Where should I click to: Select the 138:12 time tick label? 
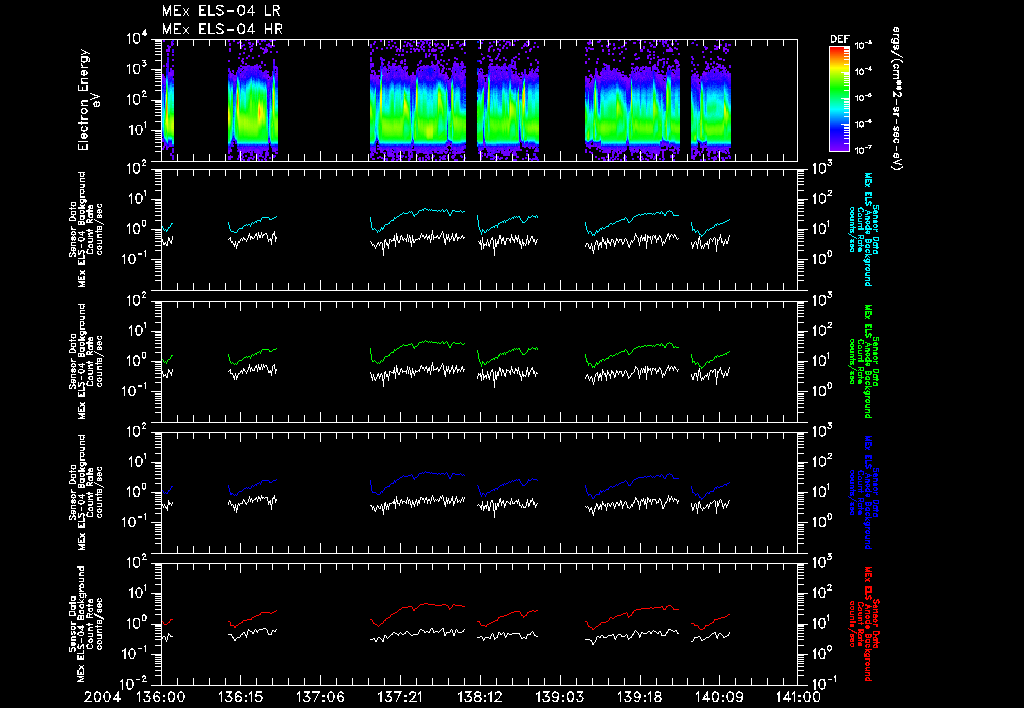[x=479, y=697]
